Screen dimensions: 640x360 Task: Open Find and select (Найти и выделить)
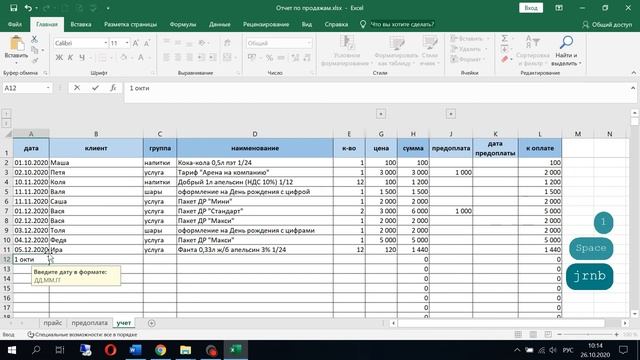point(566,51)
